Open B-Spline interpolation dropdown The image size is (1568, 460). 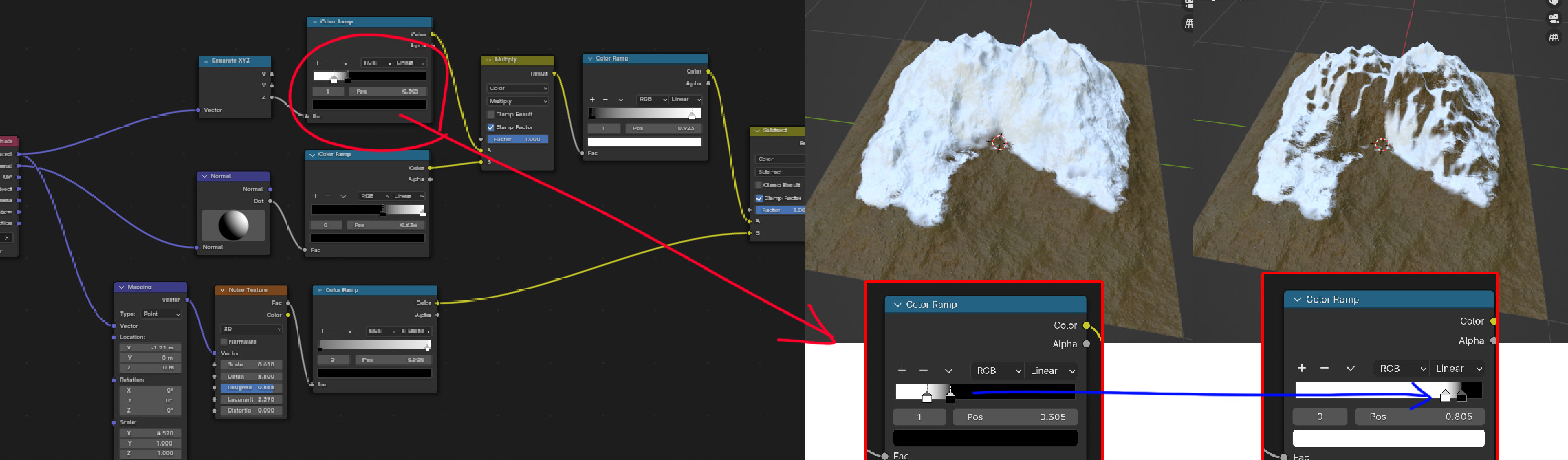pyautogui.click(x=415, y=331)
